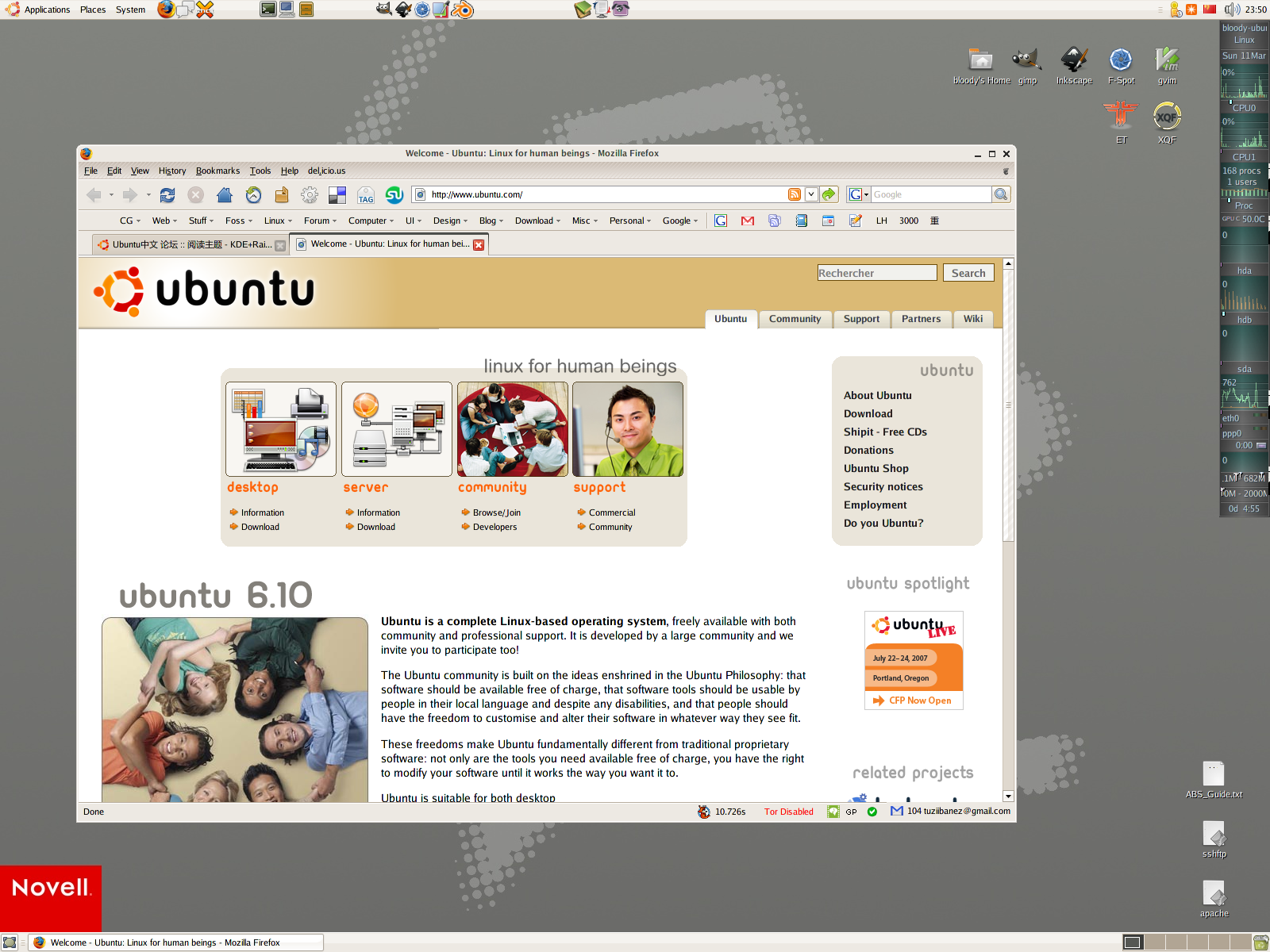
Task: Click the desktop thumbnail image
Action: click(281, 429)
